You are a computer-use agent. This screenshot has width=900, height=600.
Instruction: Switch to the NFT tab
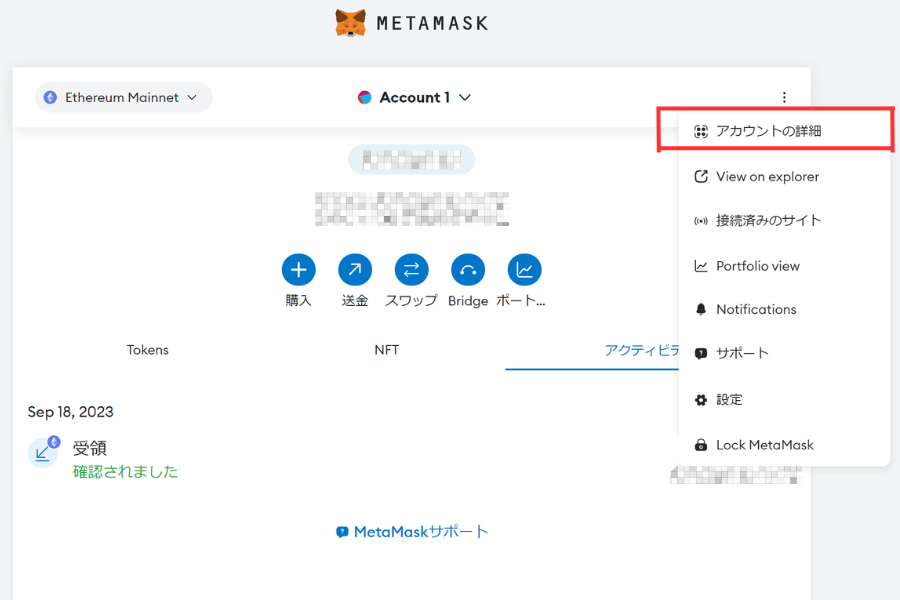386,350
